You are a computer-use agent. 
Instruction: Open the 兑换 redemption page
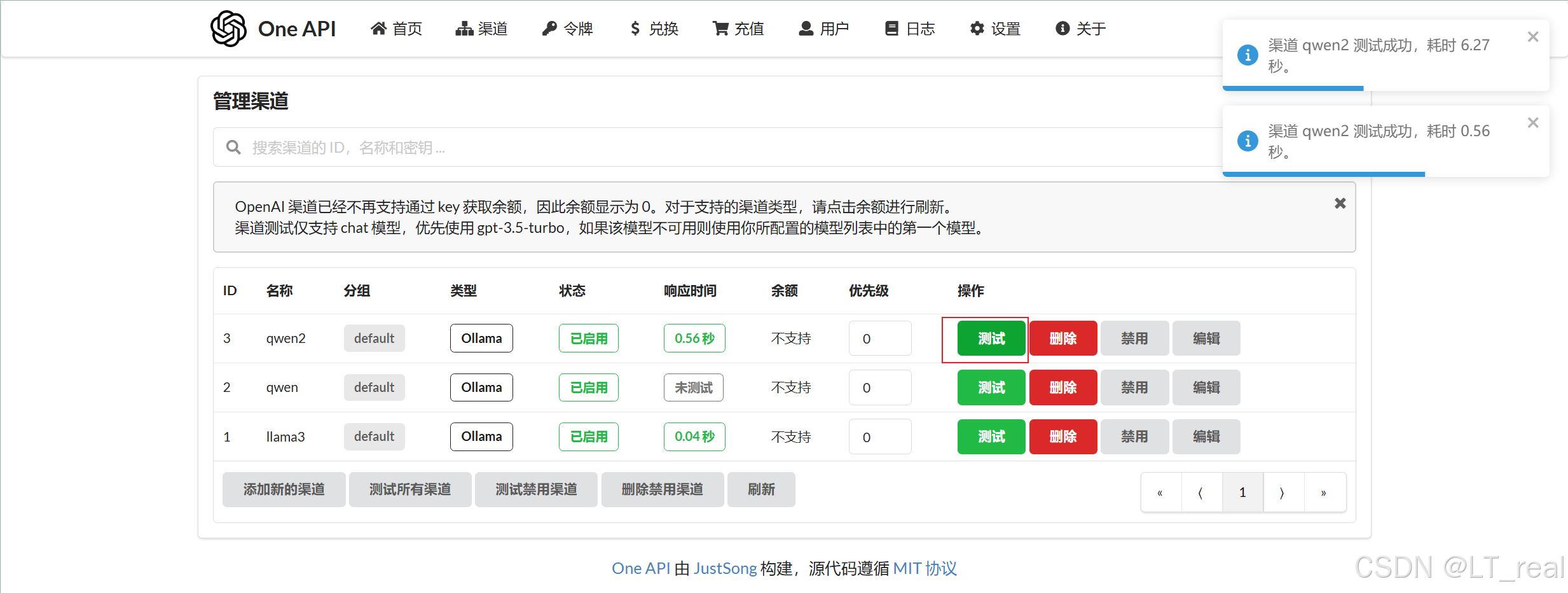tap(654, 29)
